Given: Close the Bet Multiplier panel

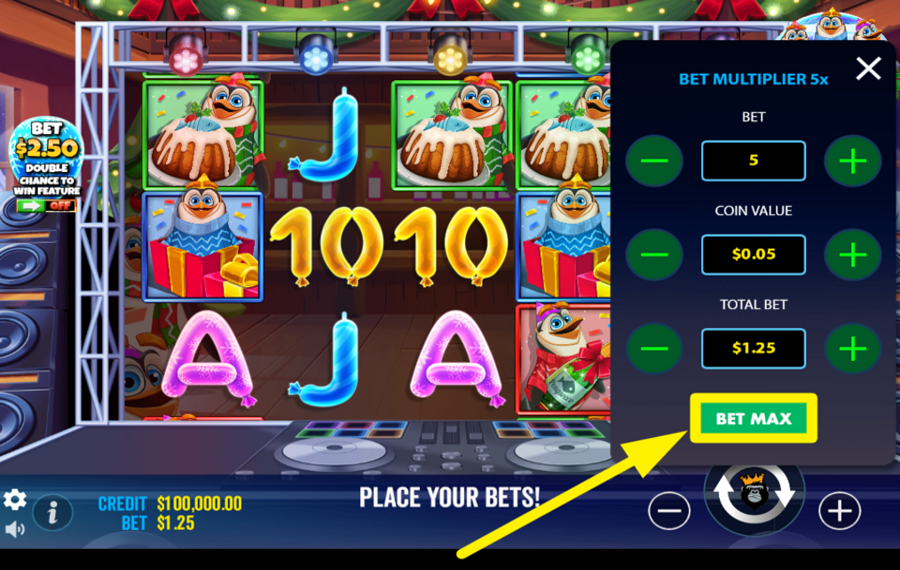Looking at the screenshot, I should tap(868, 68).
